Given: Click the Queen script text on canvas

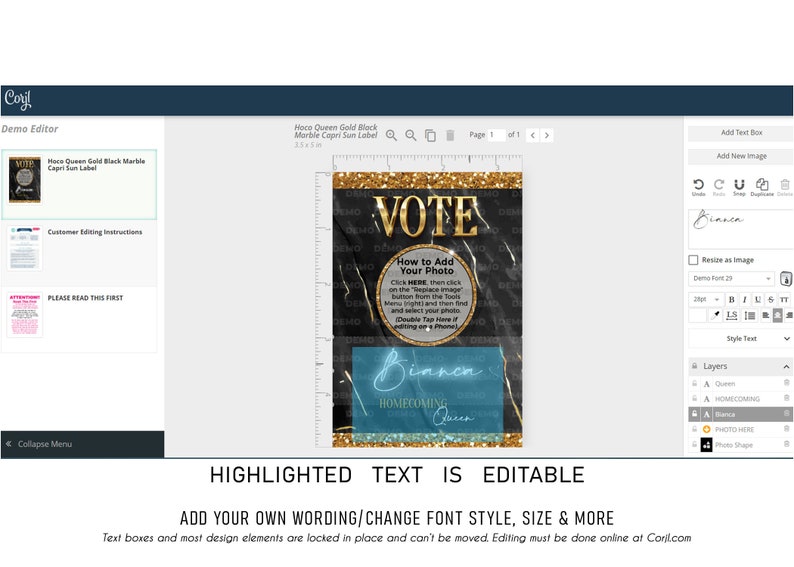Looking at the screenshot, I should (x=453, y=417).
